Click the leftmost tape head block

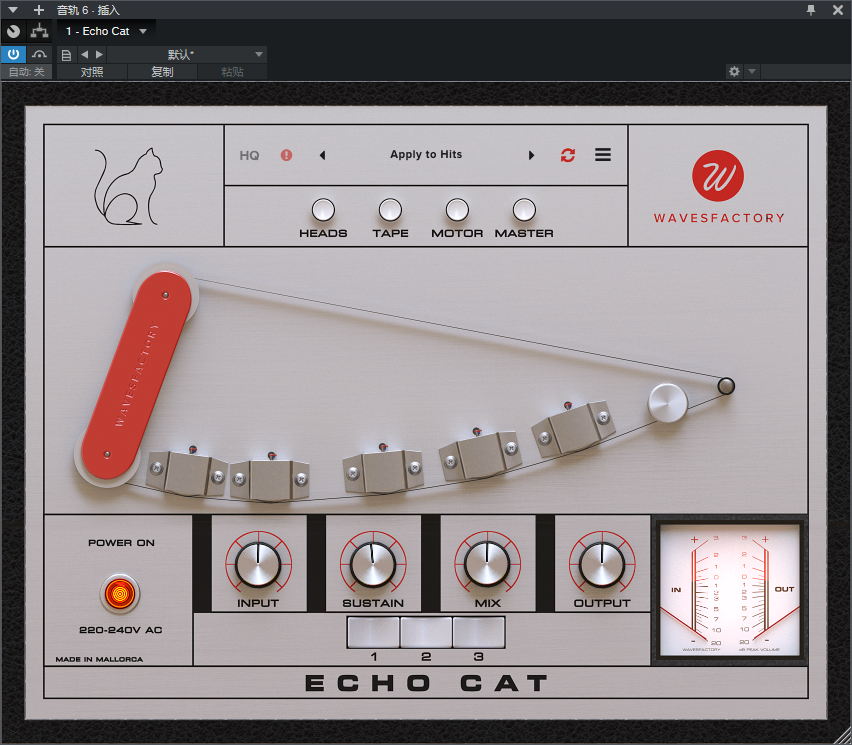186,473
